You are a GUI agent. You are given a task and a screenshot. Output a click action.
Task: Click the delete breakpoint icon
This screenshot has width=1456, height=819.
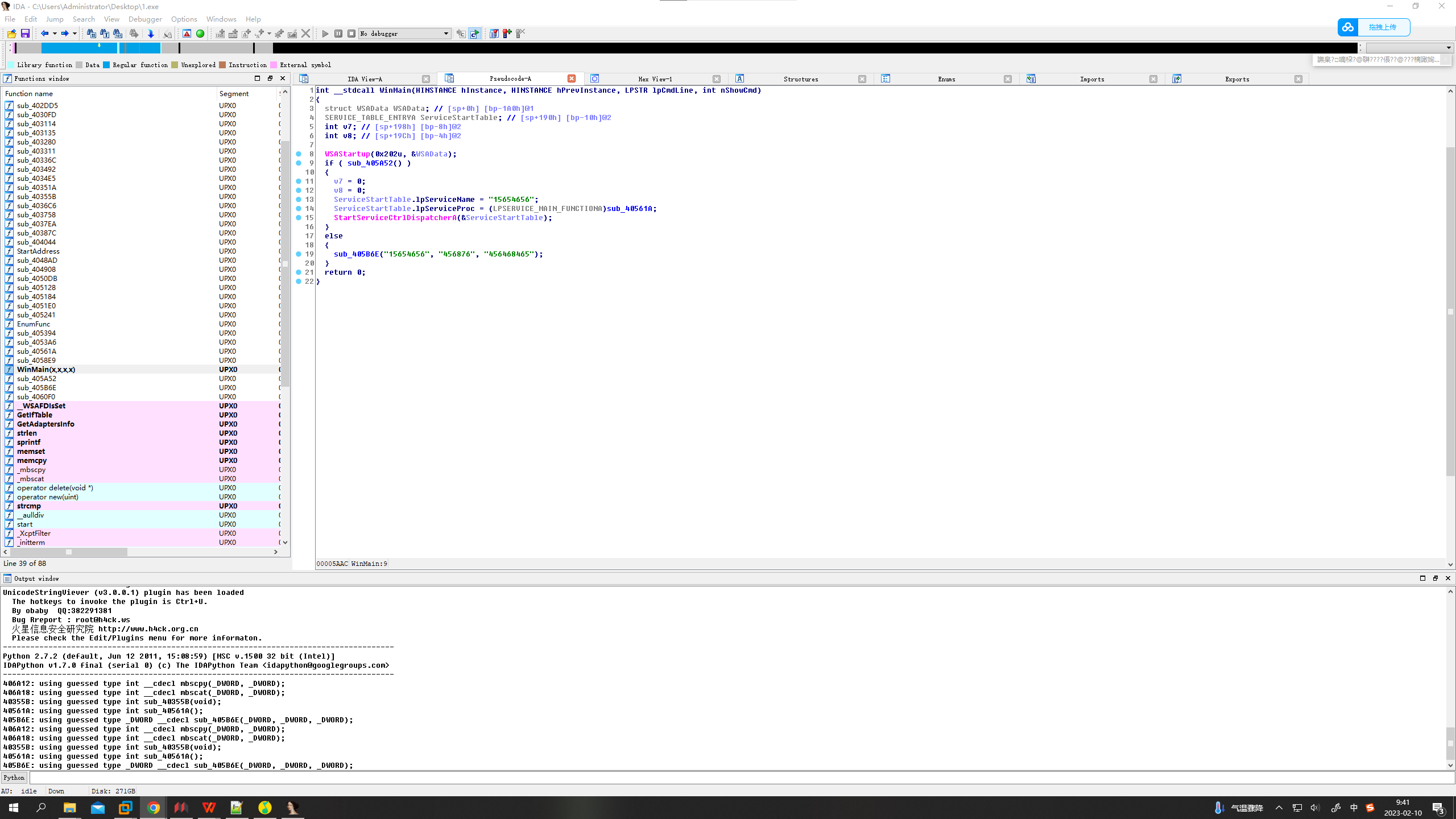pyautogui.click(x=520, y=34)
